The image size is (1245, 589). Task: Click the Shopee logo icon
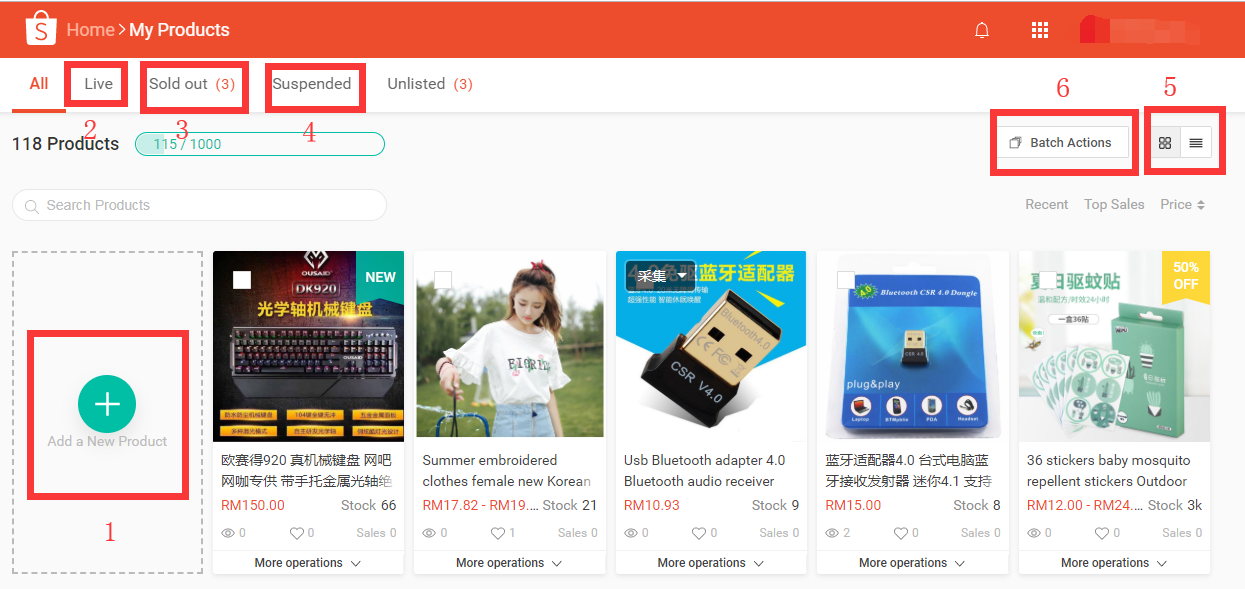click(x=41, y=30)
